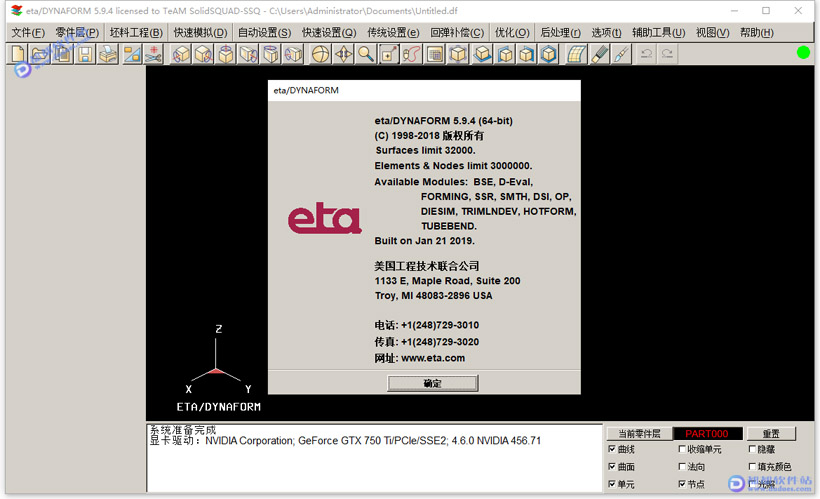Open the 帮助(H) menu
The width and height of the screenshot is (820, 499).
pyautogui.click(x=756, y=32)
